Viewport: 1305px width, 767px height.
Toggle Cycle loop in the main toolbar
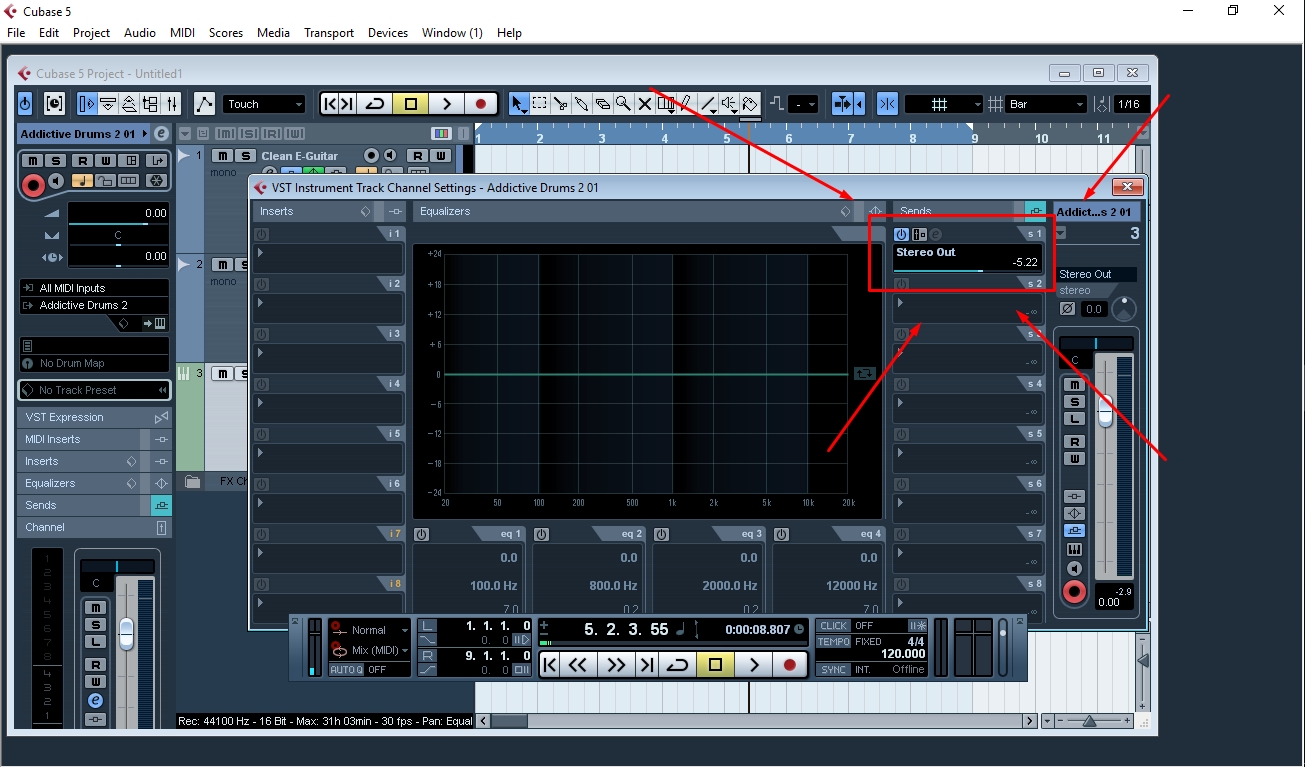click(375, 104)
